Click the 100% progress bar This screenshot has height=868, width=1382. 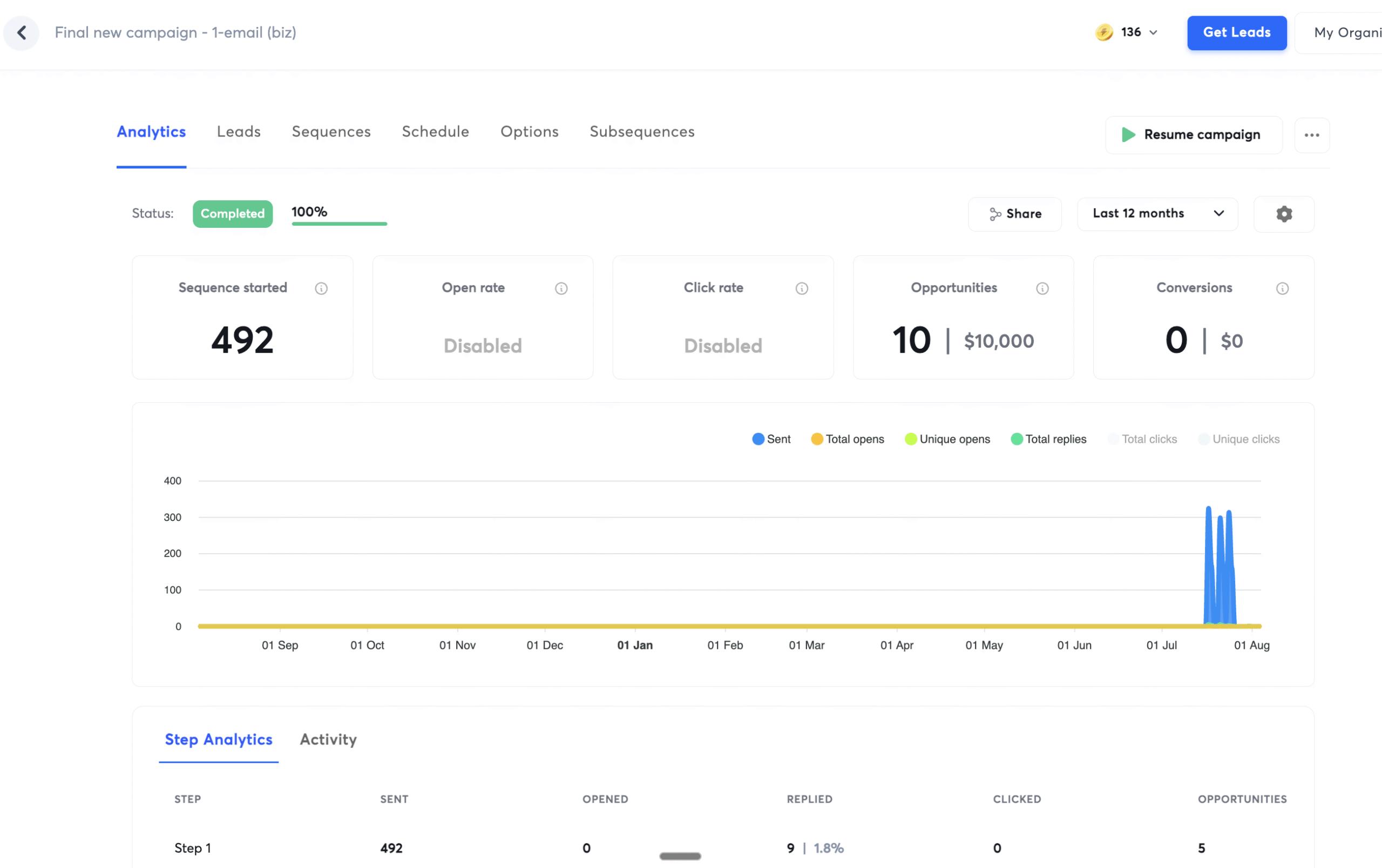click(x=339, y=223)
